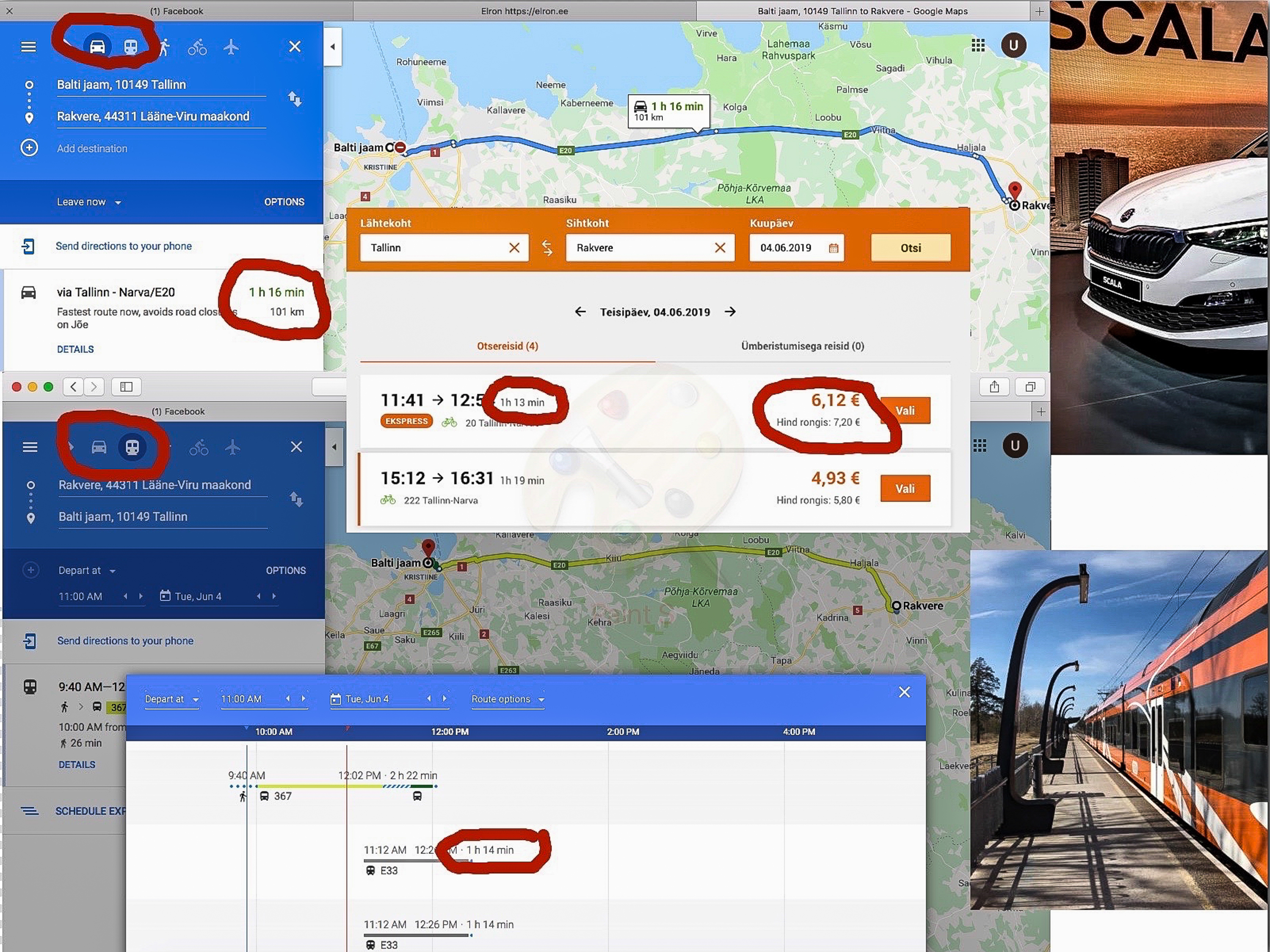Go back in the lower Safari window
Viewport: 1270px width, 952px height.
[73, 387]
